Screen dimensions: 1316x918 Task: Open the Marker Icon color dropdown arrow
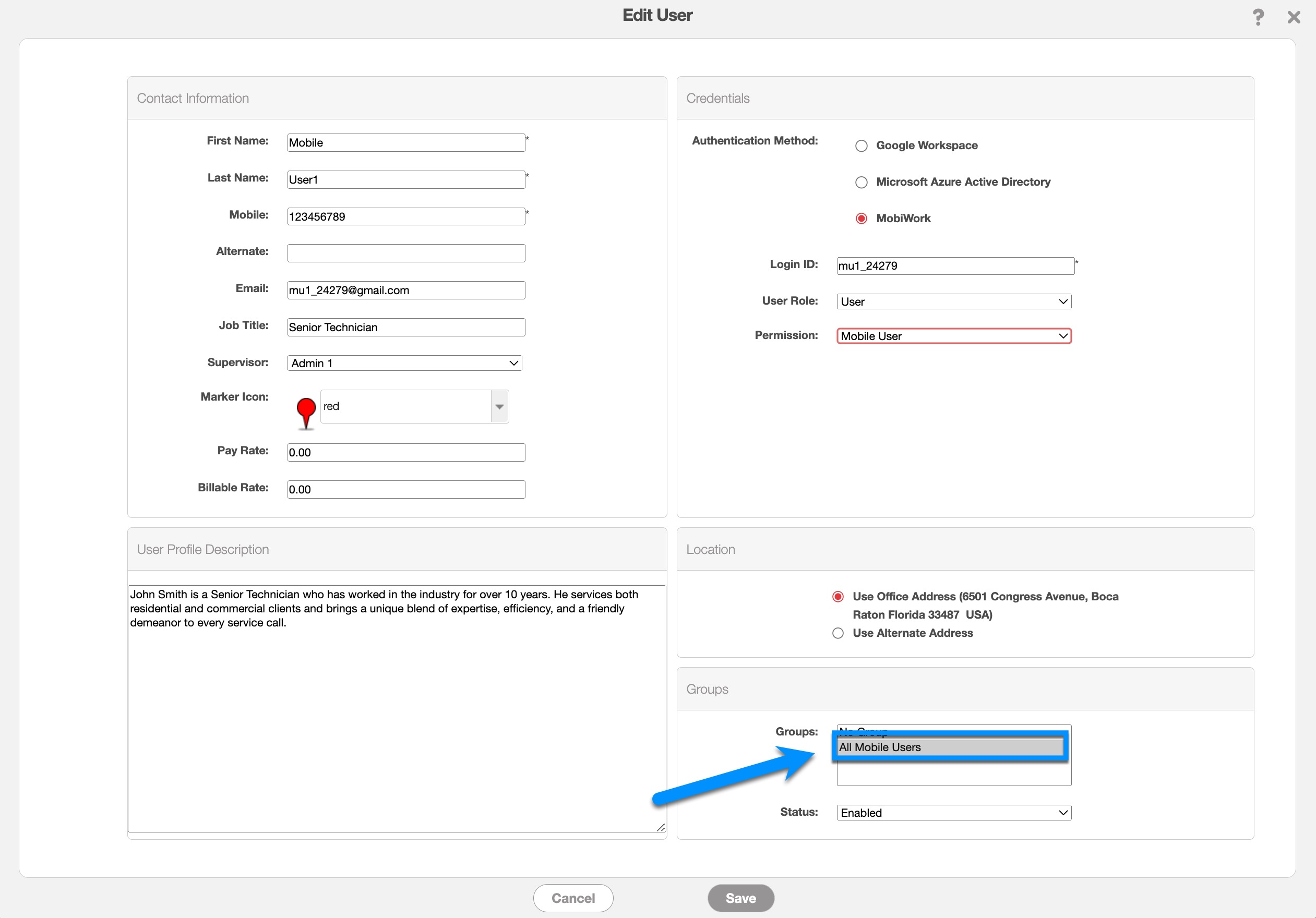[x=499, y=407]
